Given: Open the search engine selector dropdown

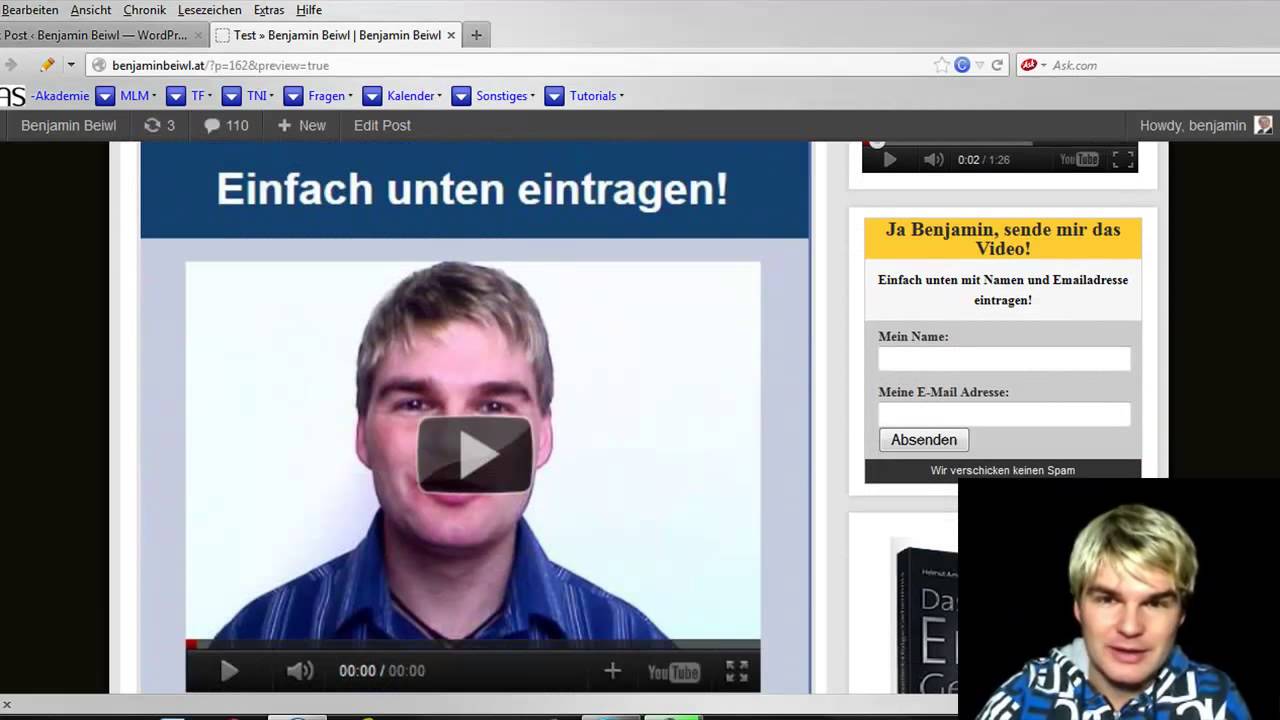Looking at the screenshot, I should coord(1033,65).
